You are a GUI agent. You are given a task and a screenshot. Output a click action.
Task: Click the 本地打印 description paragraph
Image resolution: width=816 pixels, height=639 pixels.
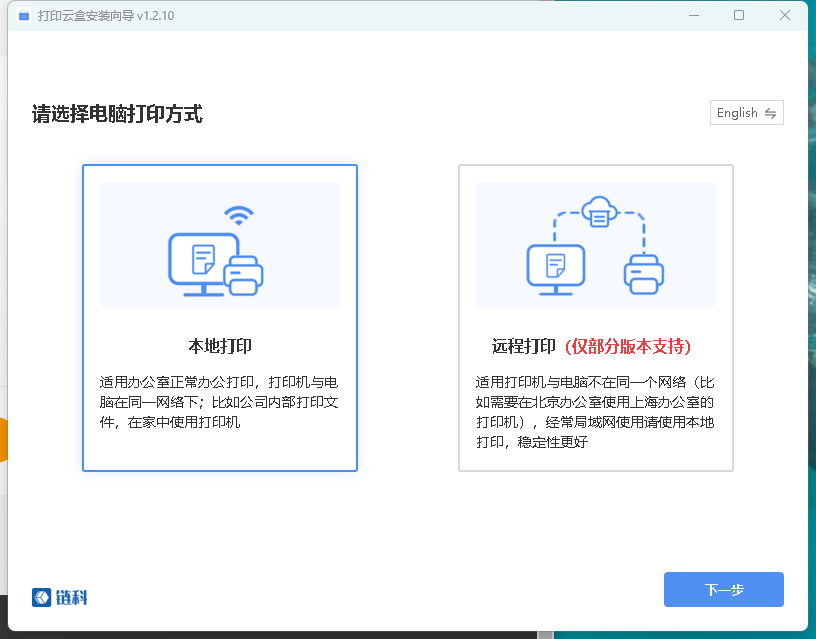coord(220,402)
